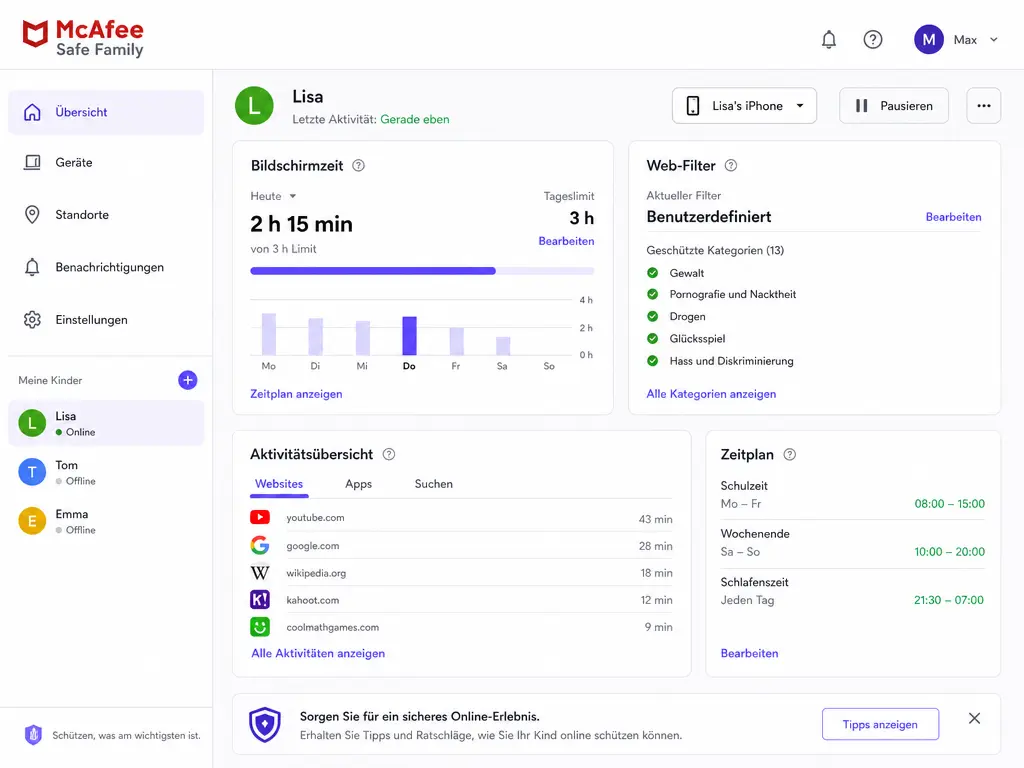Viewport: 1024px width, 768px height.
Task: Dismiss the online safety tips banner
Action: point(974,718)
